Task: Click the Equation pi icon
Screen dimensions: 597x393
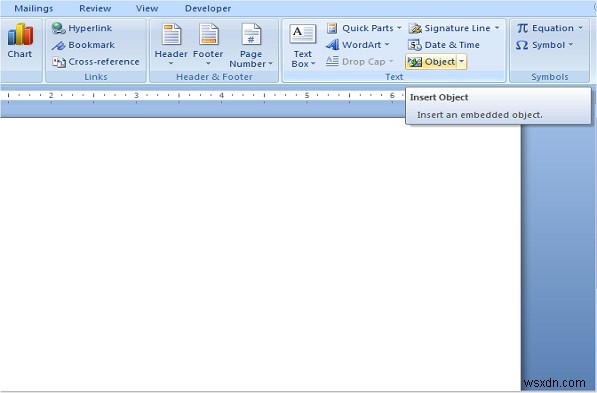Action: pyautogui.click(x=522, y=28)
